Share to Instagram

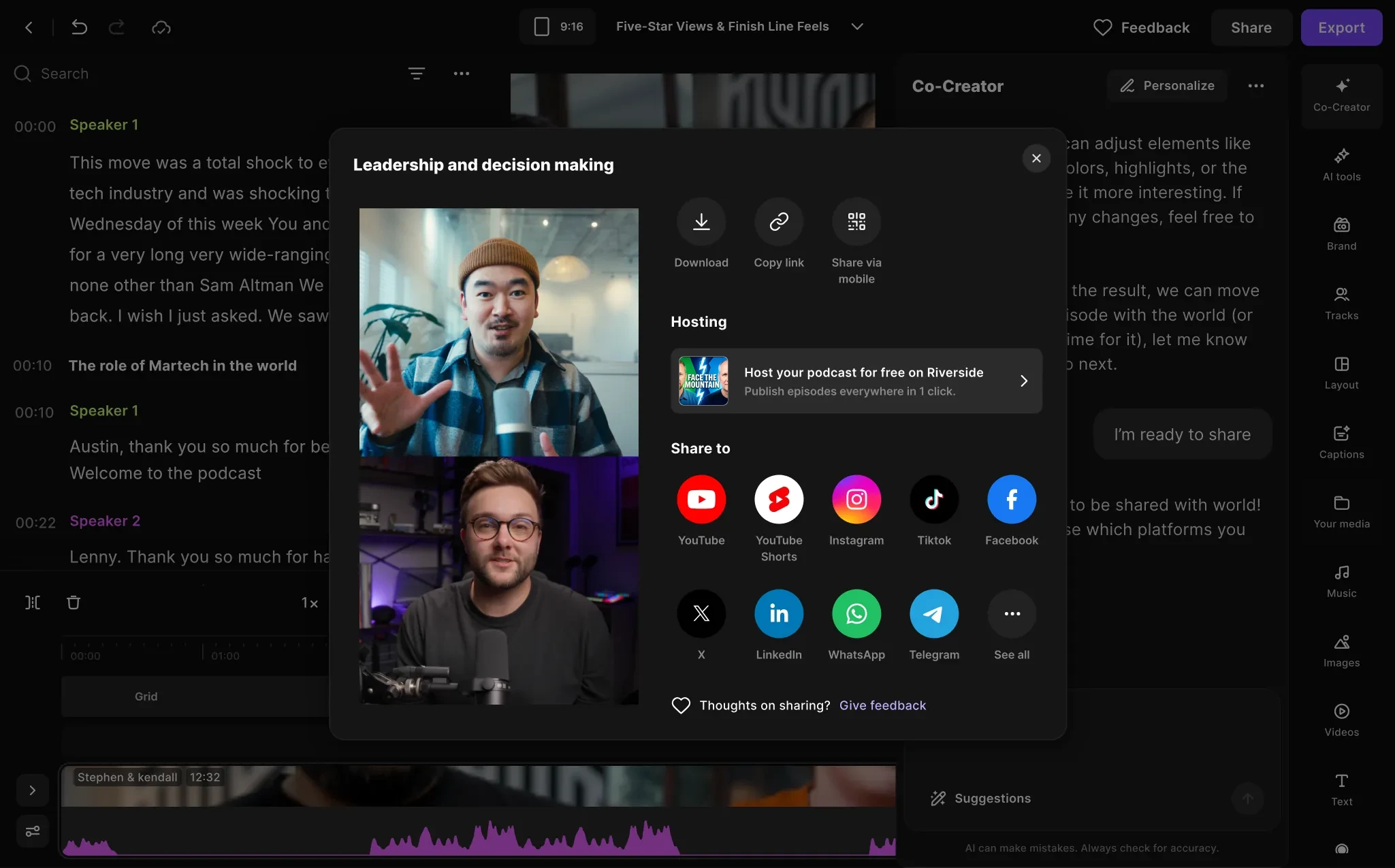[x=856, y=500]
